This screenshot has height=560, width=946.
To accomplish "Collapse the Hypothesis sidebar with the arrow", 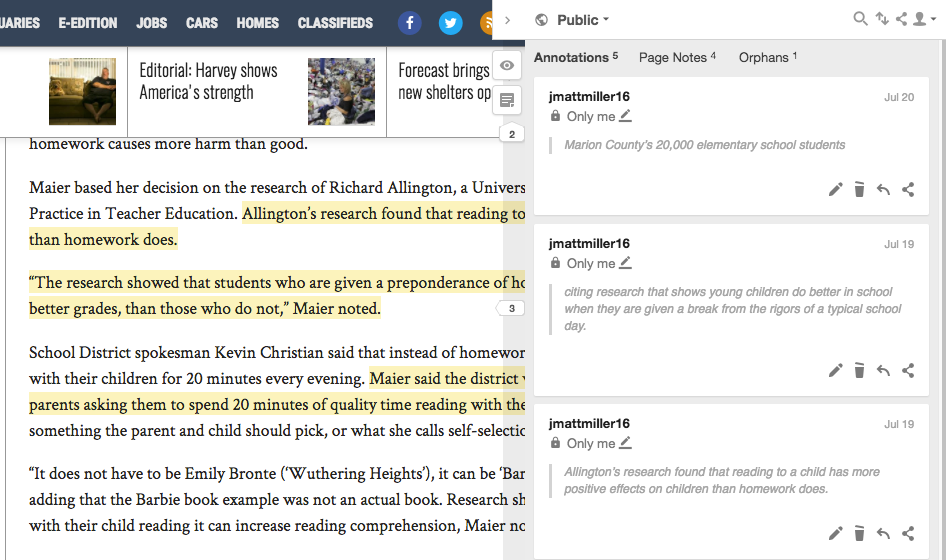I will [x=507, y=20].
